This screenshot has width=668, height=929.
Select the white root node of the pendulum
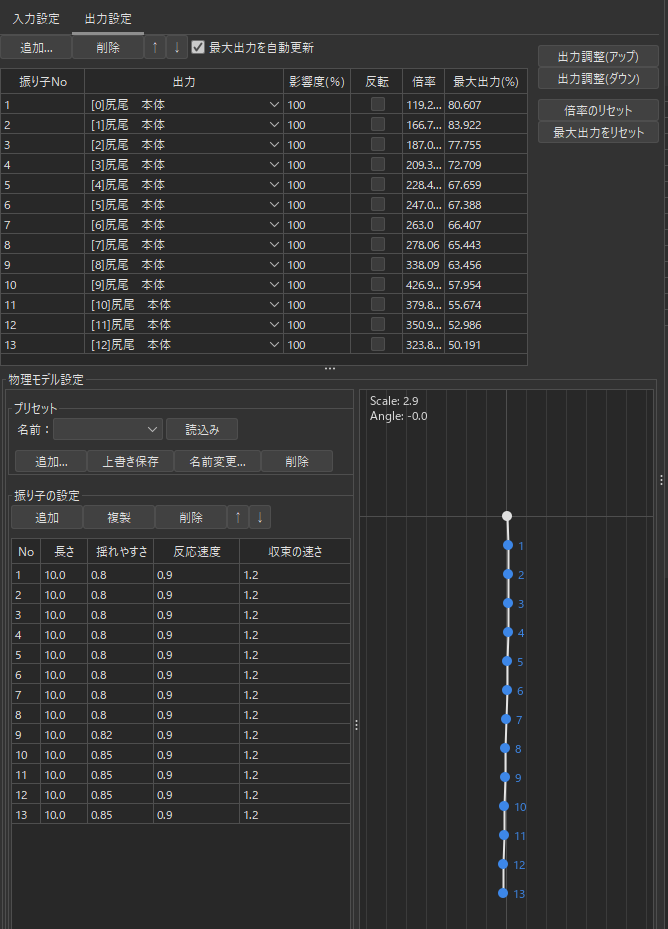click(x=507, y=516)
